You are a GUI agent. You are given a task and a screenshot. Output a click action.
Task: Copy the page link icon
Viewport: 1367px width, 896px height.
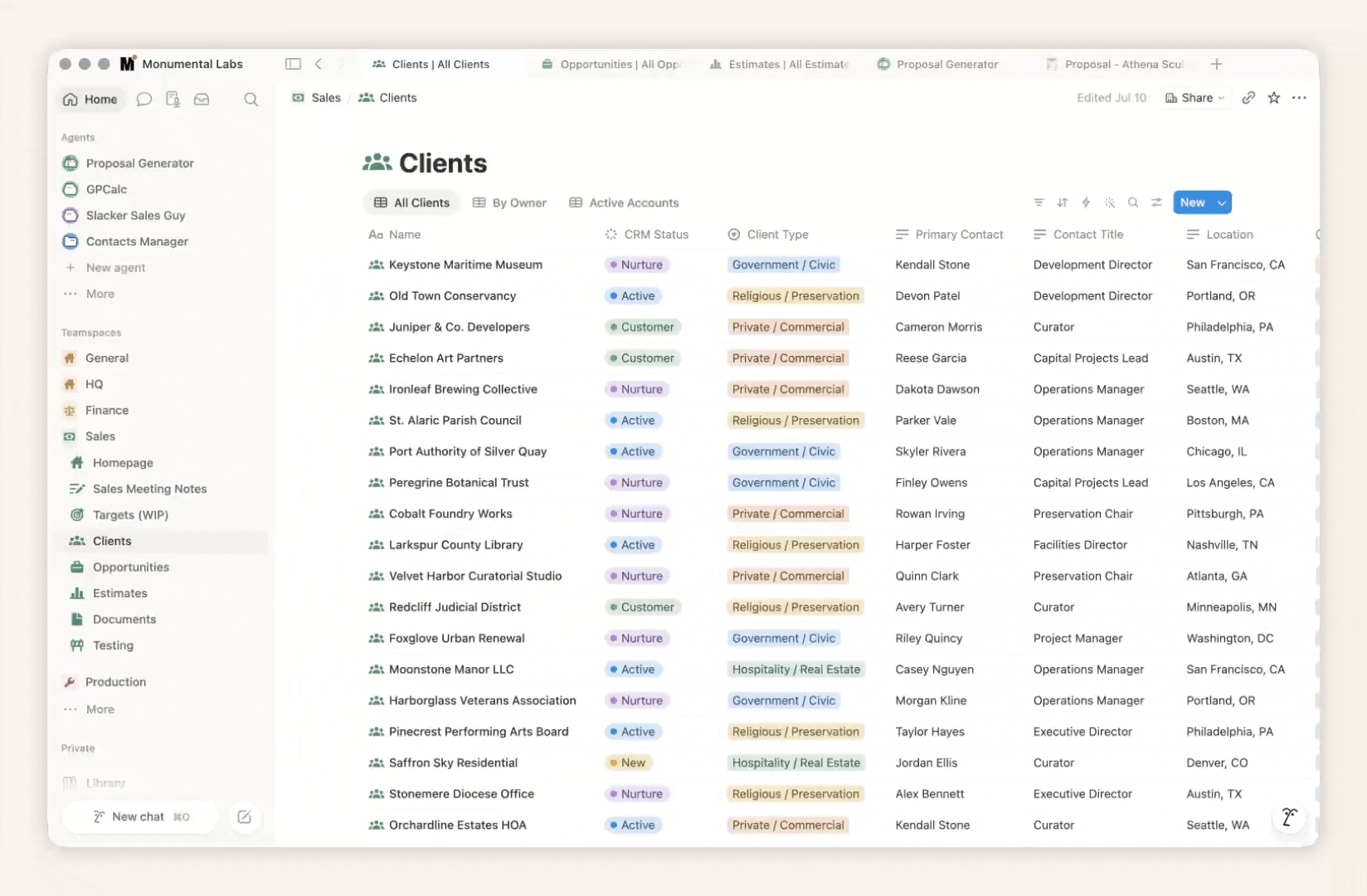tap(1248, 98)
